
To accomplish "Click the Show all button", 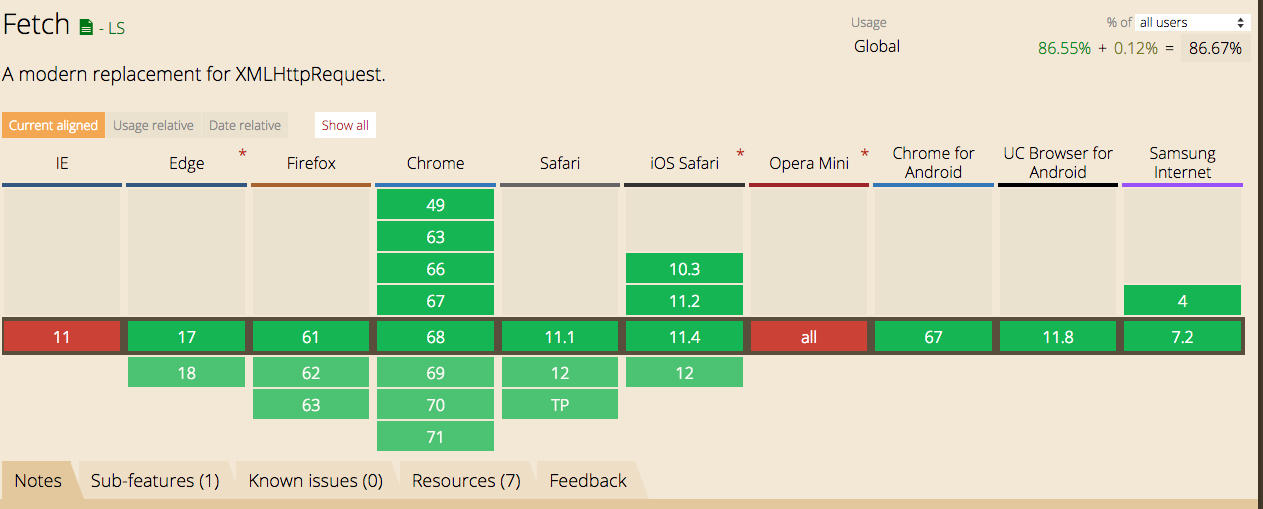I will pyautogui.click(x=345, y=125).
